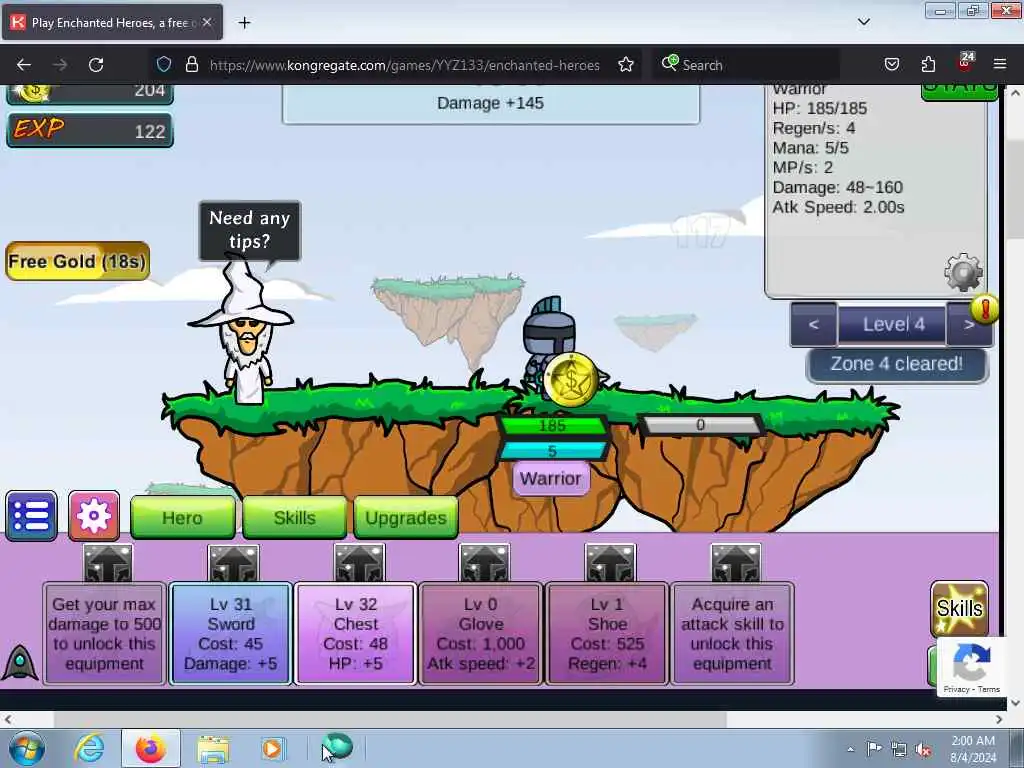Collect the gold coin near the Warrior
1024x768 pixels.
point(571,380)
